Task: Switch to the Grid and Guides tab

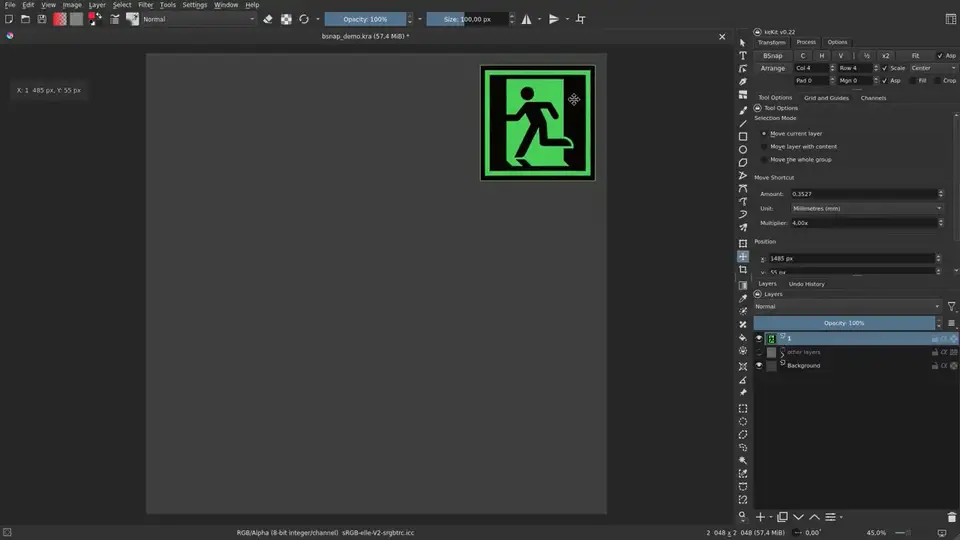Action: (x=826, y=98)
